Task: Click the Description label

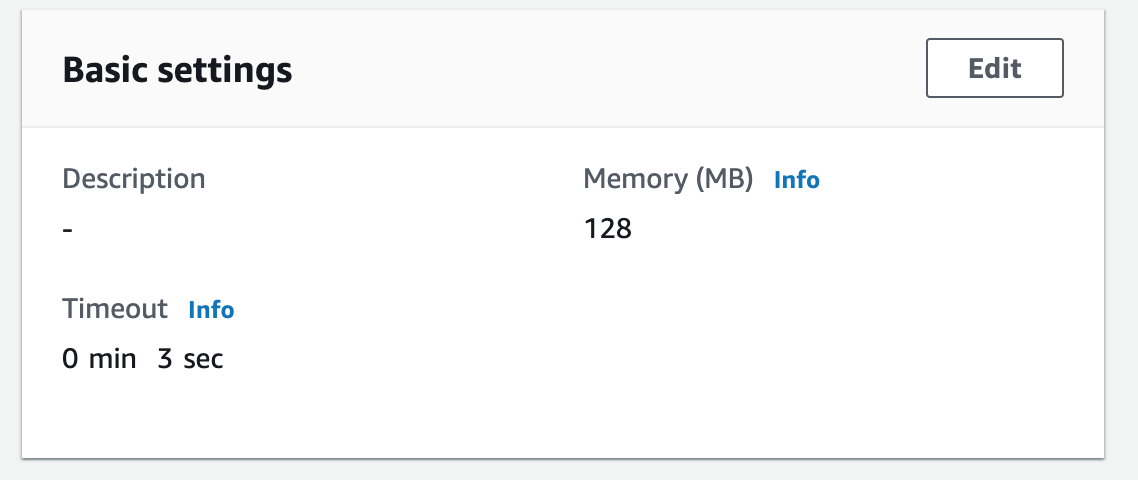Action: [x=134, y=179]
